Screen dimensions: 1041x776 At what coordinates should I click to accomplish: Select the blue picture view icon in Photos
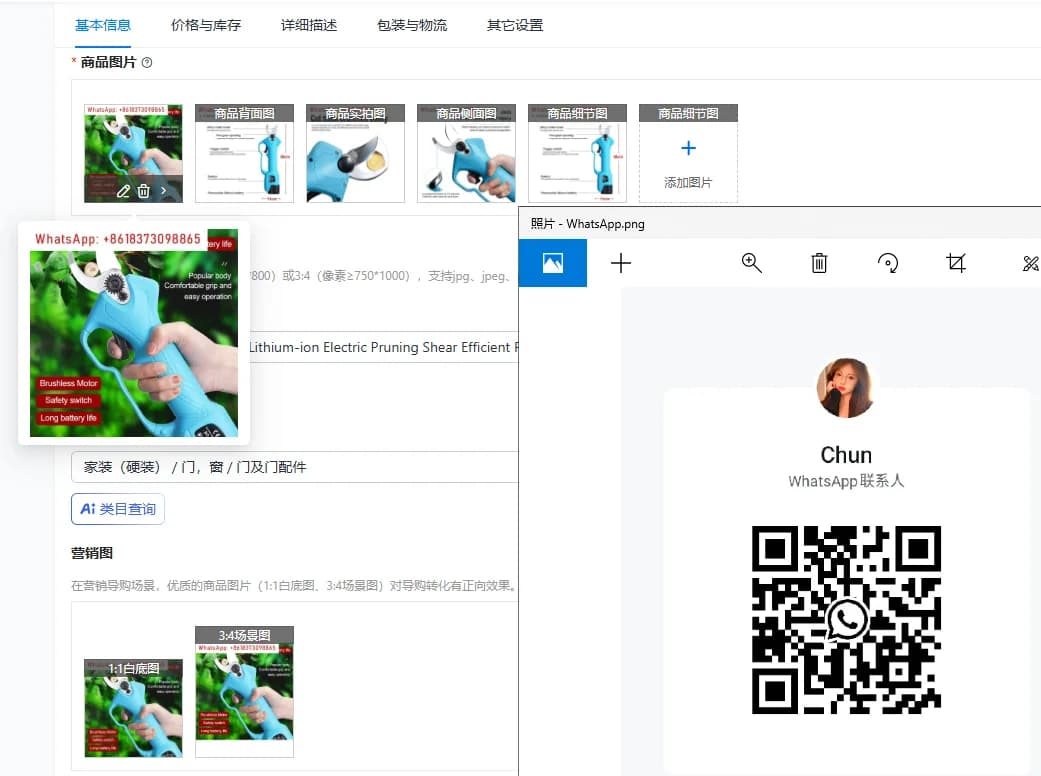(x=552, y=263)
